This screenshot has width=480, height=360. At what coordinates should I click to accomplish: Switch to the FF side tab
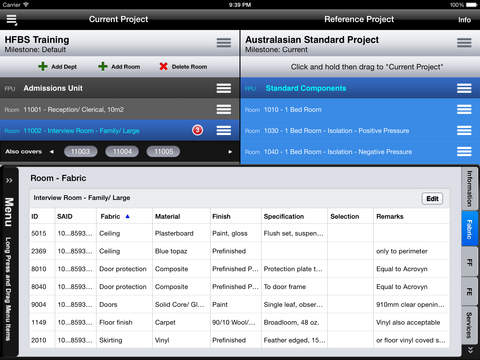coord(469,262)
